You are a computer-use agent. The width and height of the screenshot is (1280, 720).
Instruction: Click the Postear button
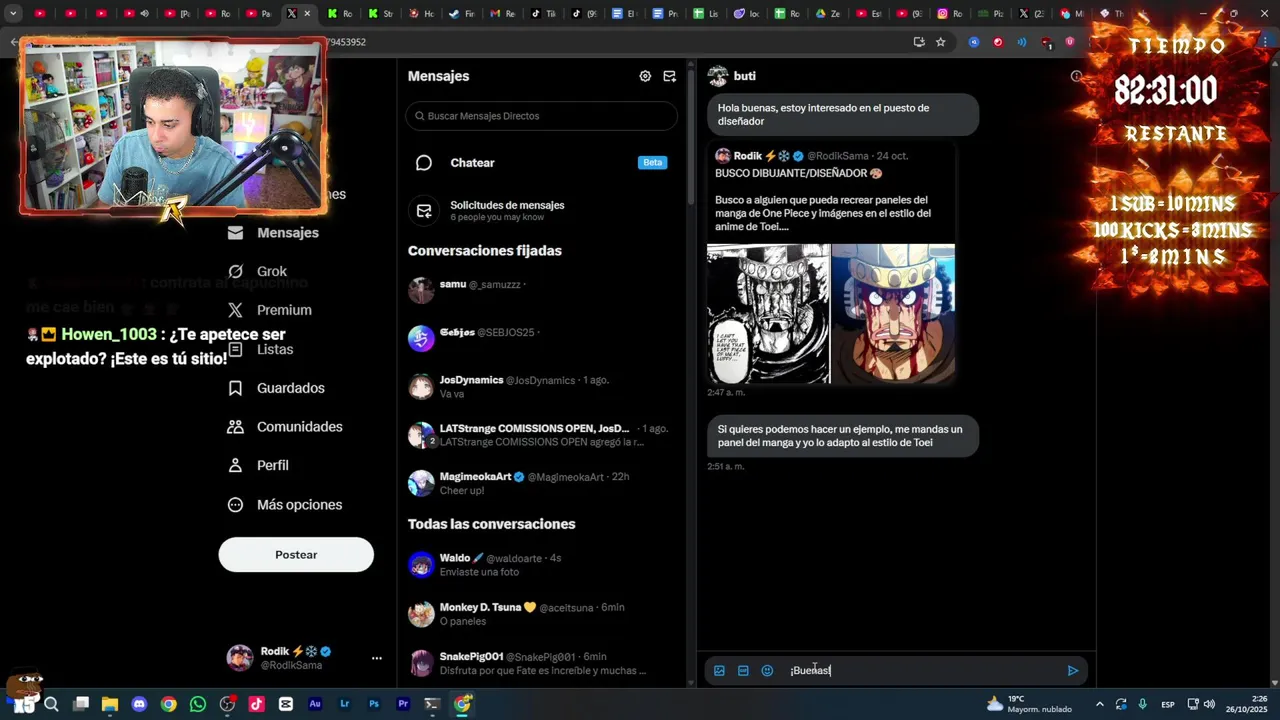(296, 555)
